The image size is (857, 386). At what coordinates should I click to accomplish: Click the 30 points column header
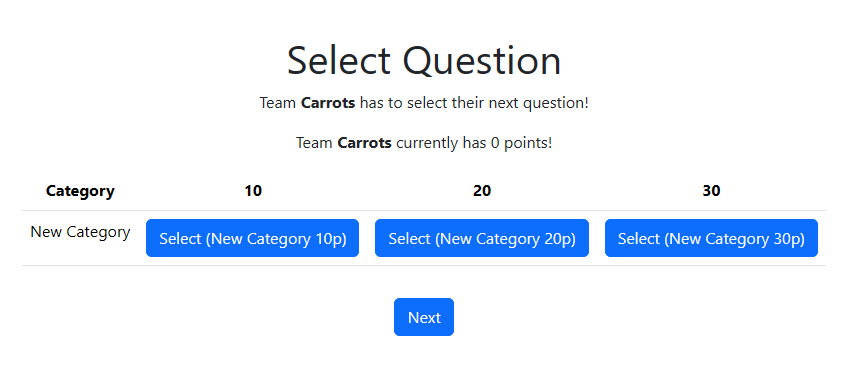(711, 191)
